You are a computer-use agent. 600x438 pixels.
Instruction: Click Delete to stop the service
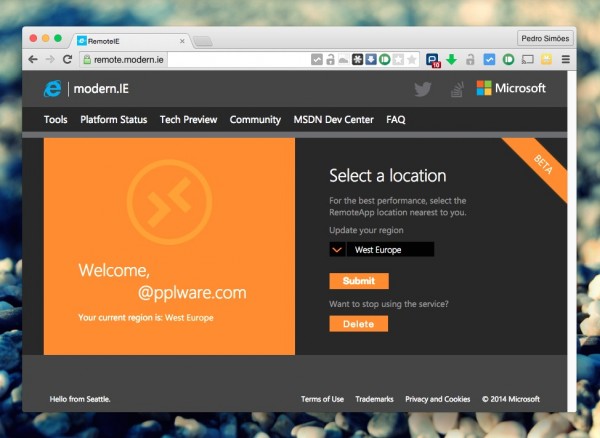coord(359,324)
